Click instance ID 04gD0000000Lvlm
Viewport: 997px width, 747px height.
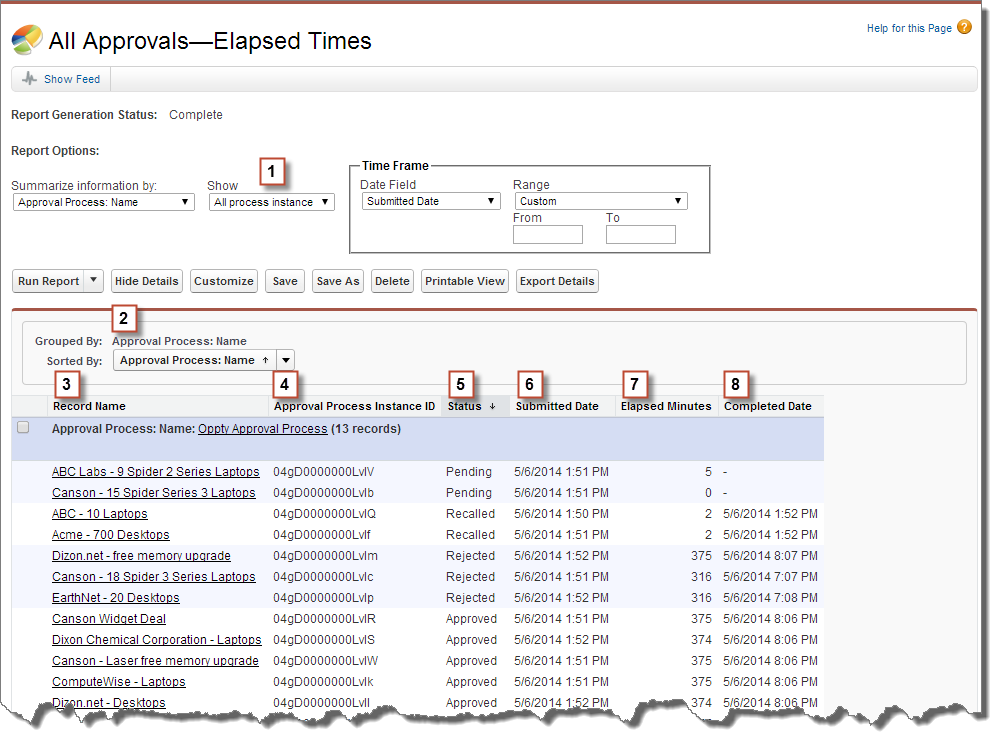[x=326, y=556]
